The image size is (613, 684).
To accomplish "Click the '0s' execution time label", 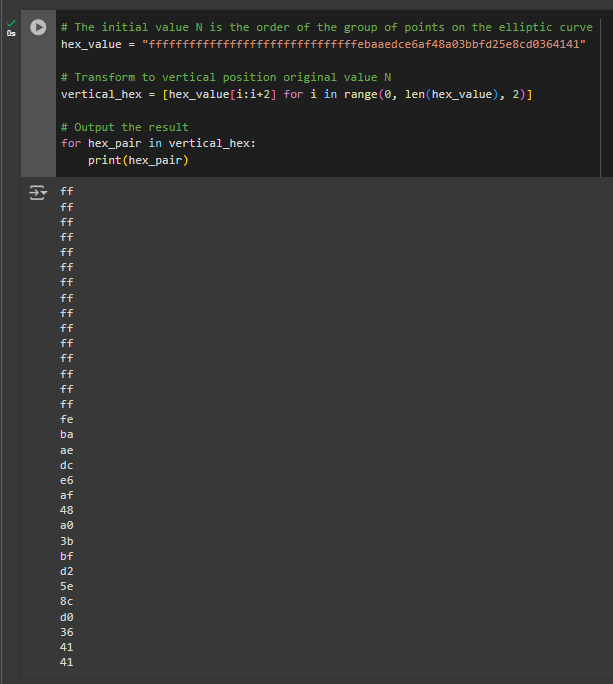I will click(11, 33).
